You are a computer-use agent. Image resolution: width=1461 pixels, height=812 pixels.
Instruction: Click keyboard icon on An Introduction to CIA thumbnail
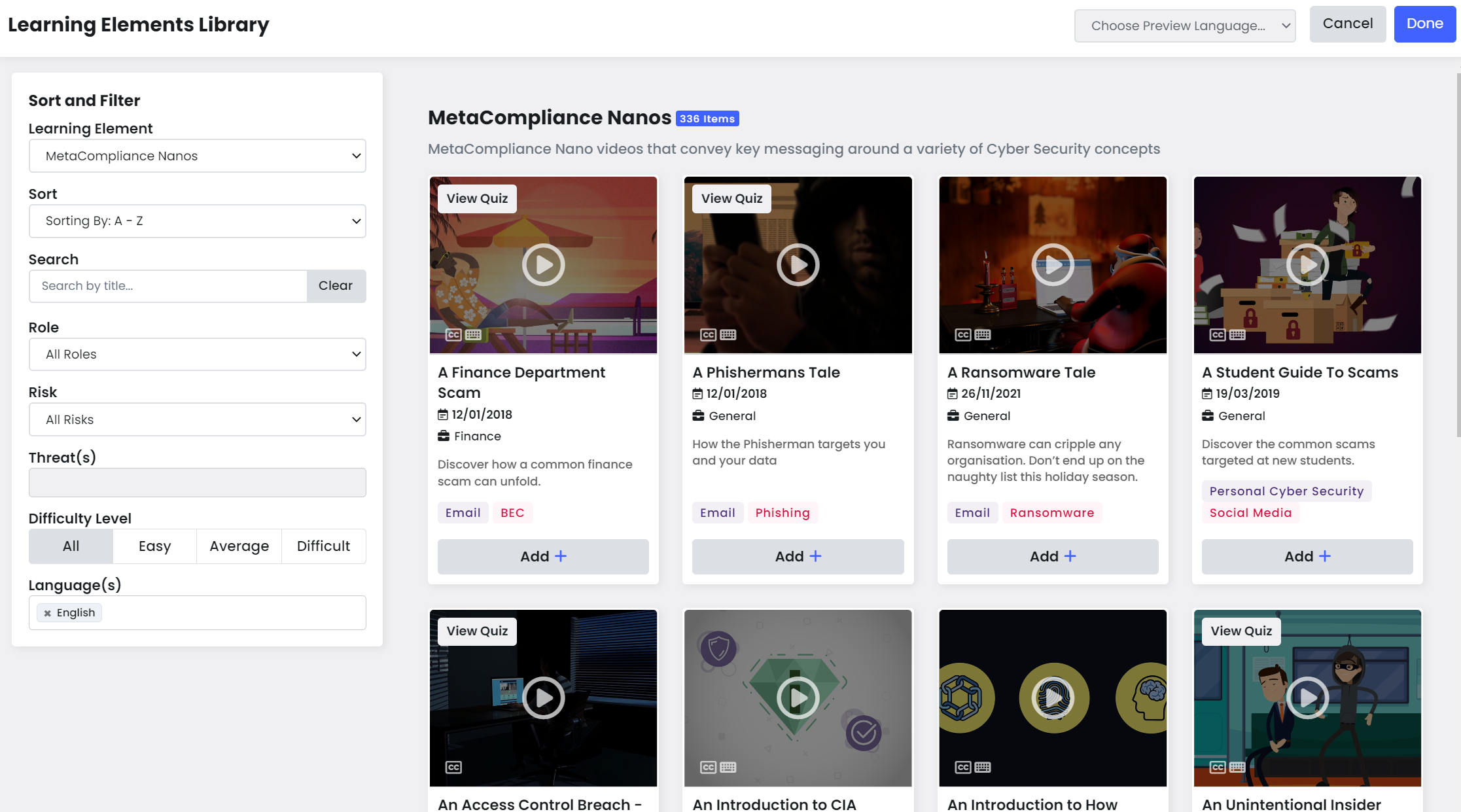point(728,768)
